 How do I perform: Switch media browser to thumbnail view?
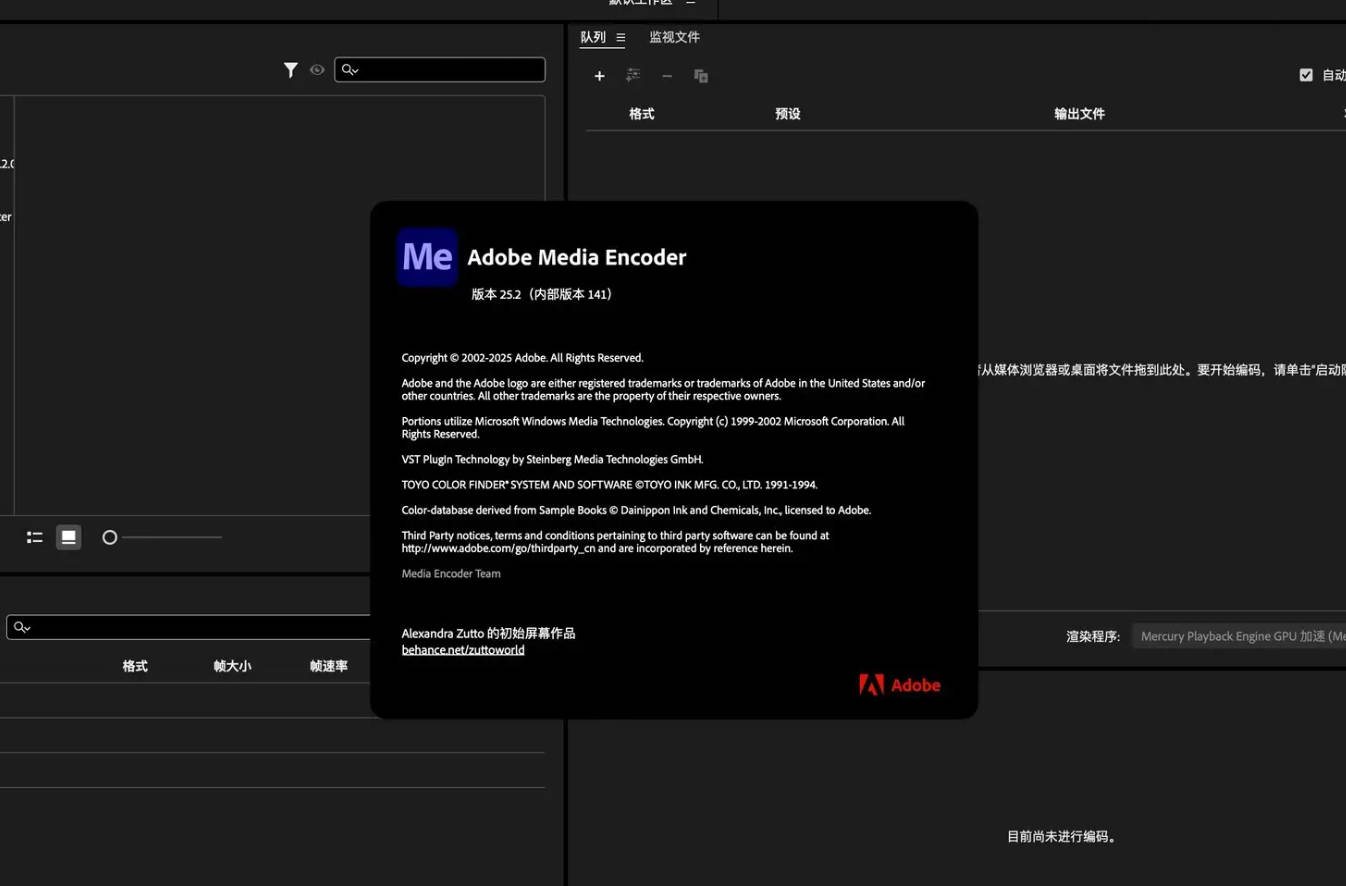68,537
